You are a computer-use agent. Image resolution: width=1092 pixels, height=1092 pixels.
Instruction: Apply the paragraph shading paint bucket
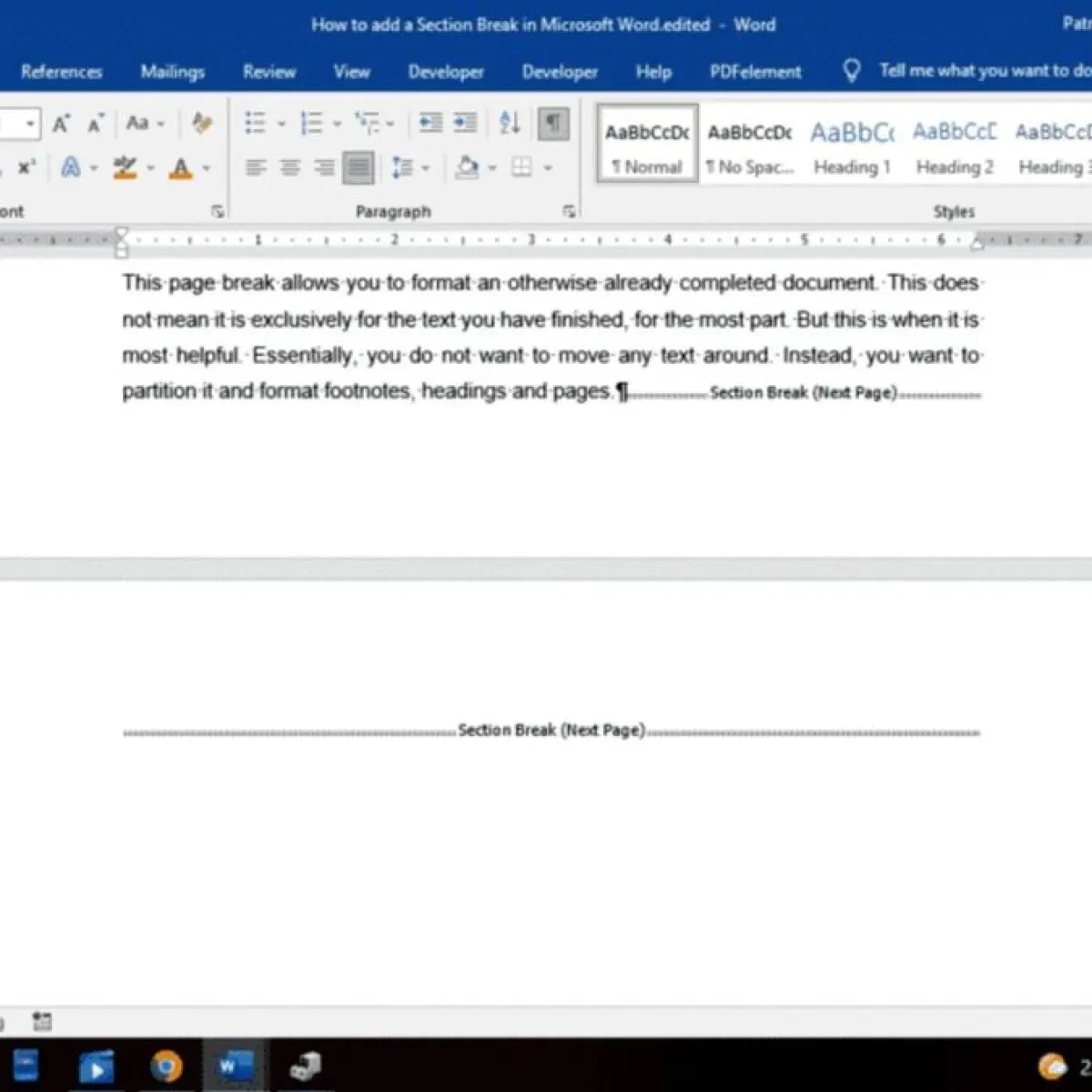point(467,167)
